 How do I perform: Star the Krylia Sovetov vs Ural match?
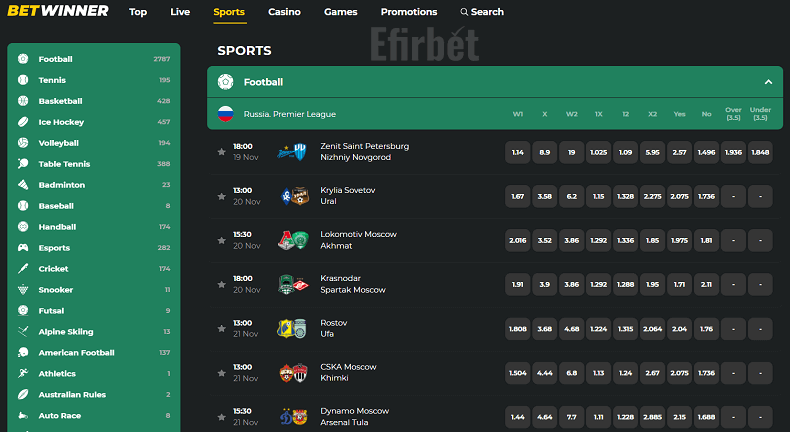coord(221,196)
